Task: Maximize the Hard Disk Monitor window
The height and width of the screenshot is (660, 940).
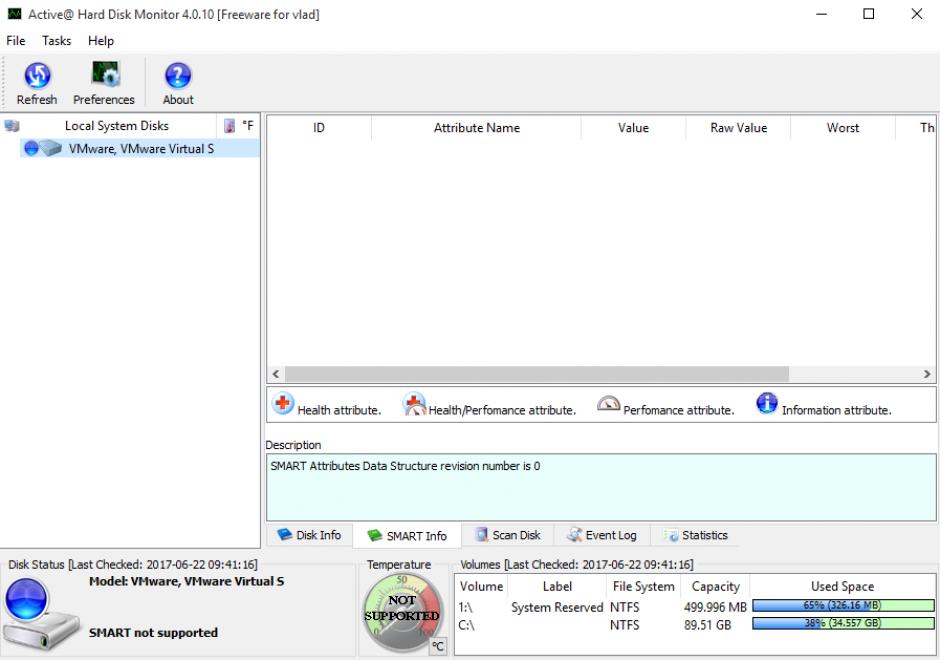Action: (869, 14)
